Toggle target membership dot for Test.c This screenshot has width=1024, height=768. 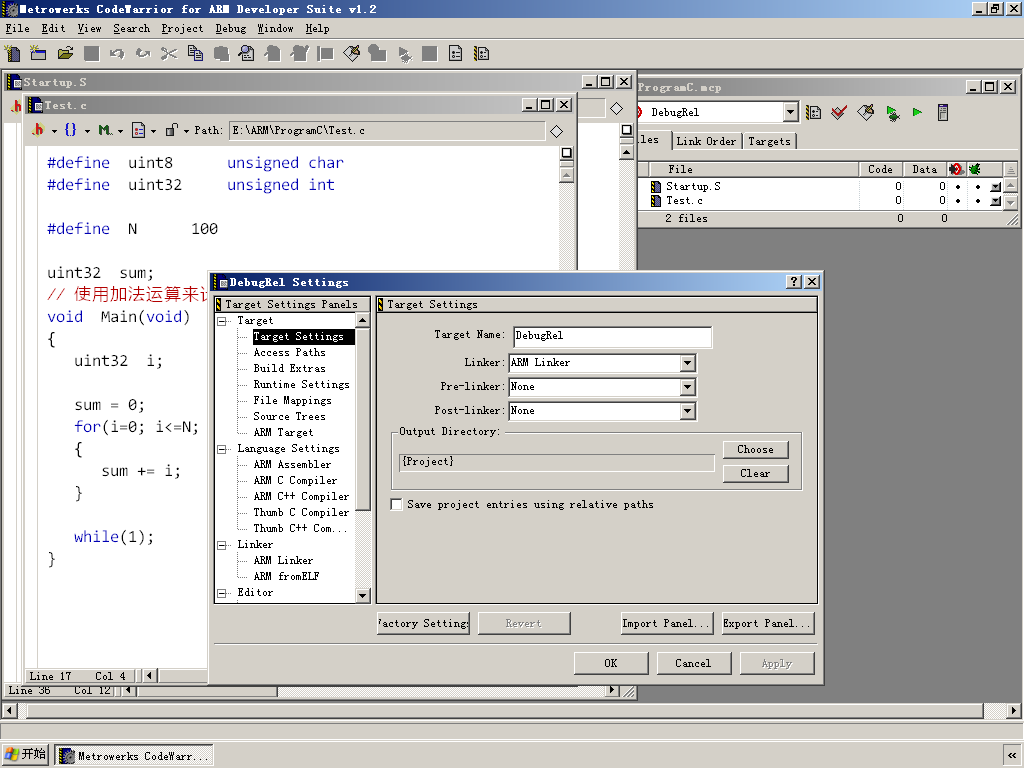point(958,201)
